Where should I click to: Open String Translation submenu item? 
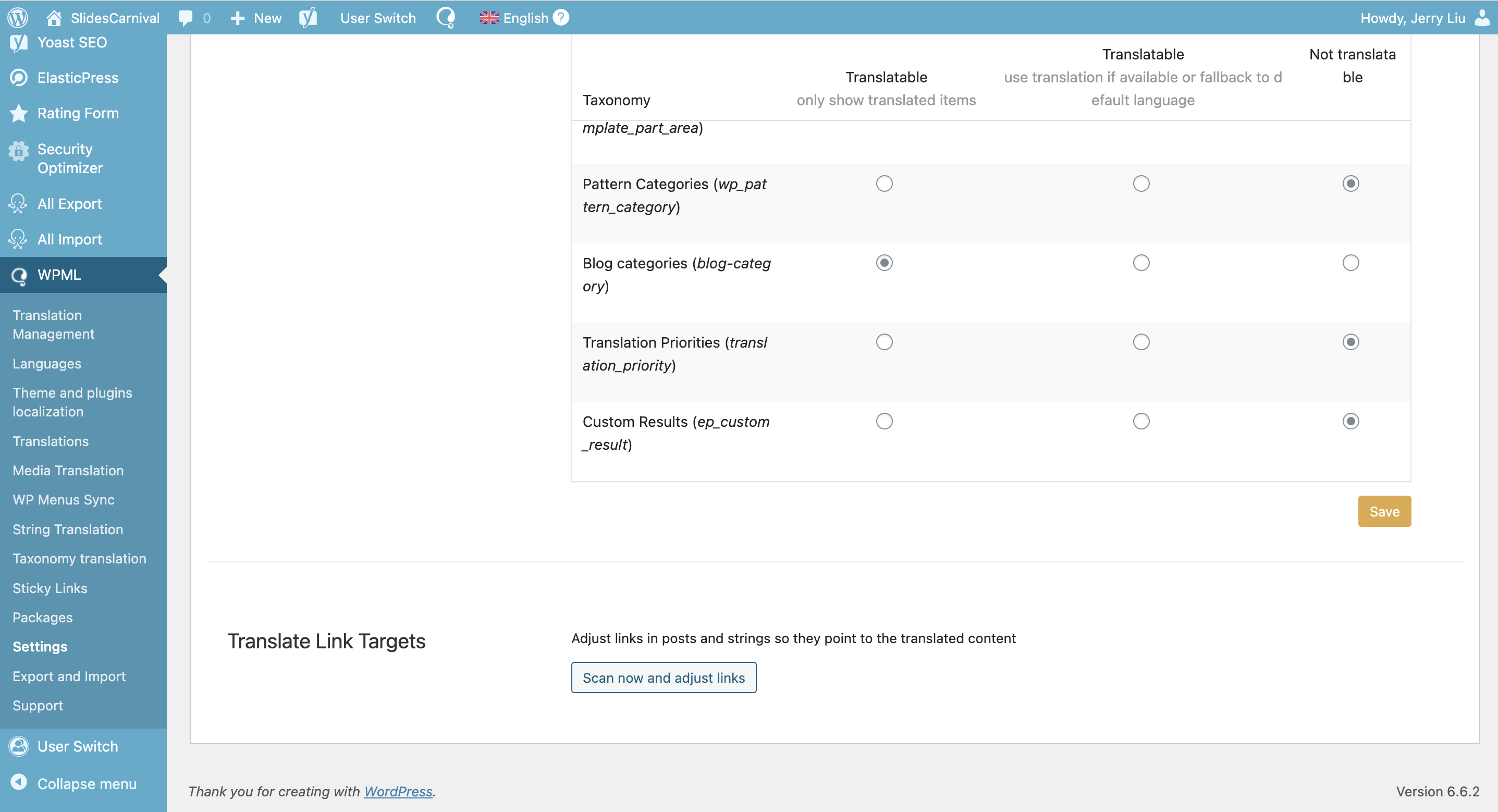coord(67,530)
